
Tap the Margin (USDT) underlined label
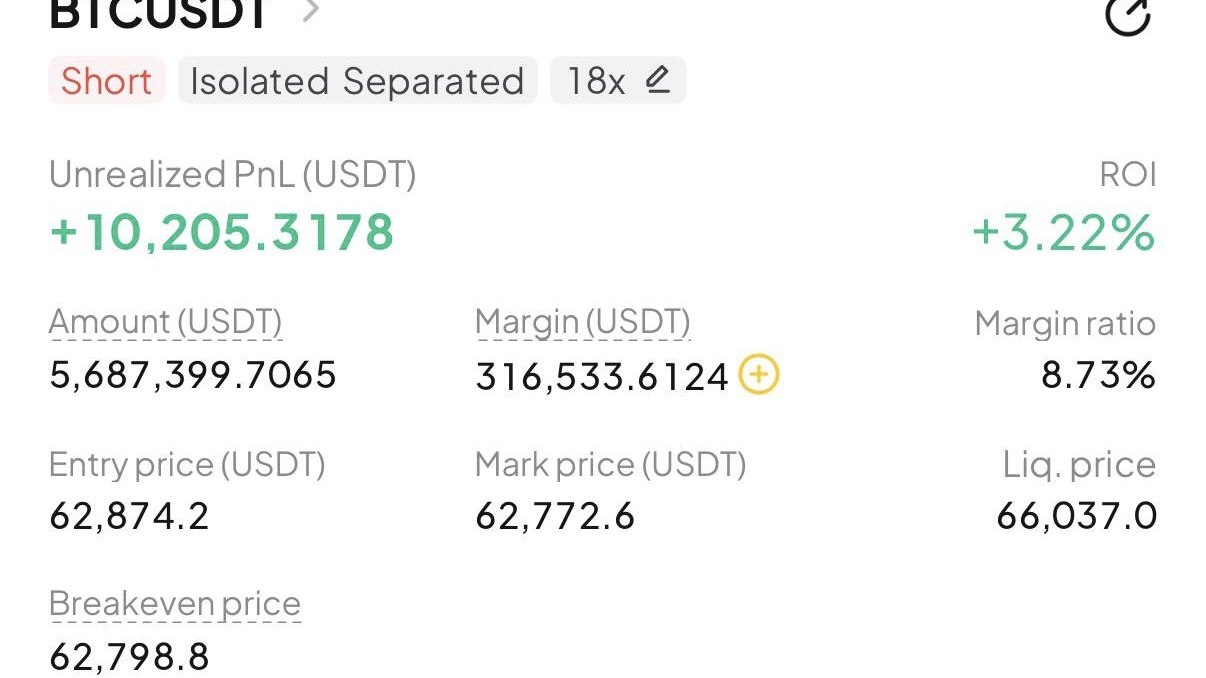pyautogui.click(x=583, y=322)
